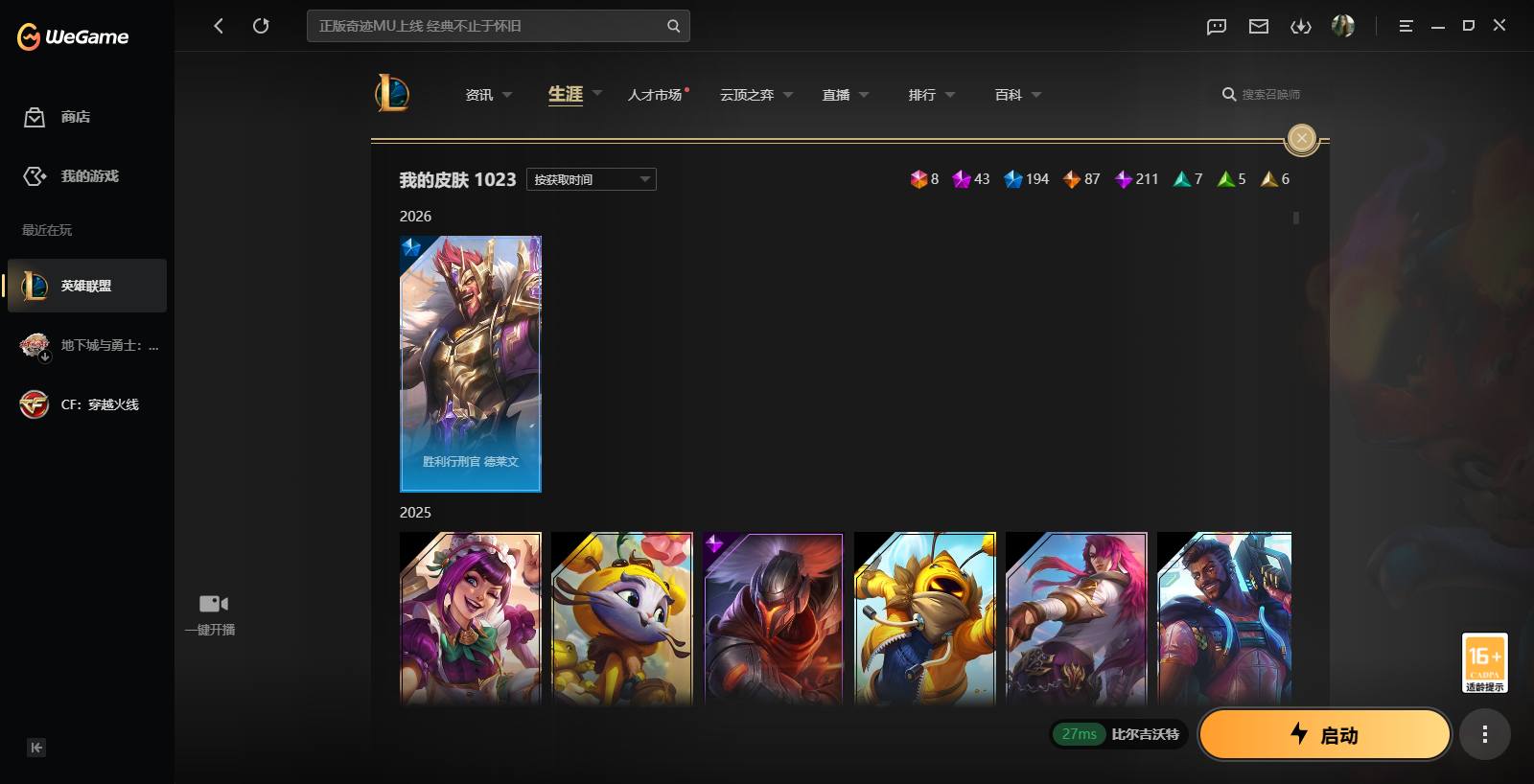Filter by green triangle with count 5

(1232, 179)
